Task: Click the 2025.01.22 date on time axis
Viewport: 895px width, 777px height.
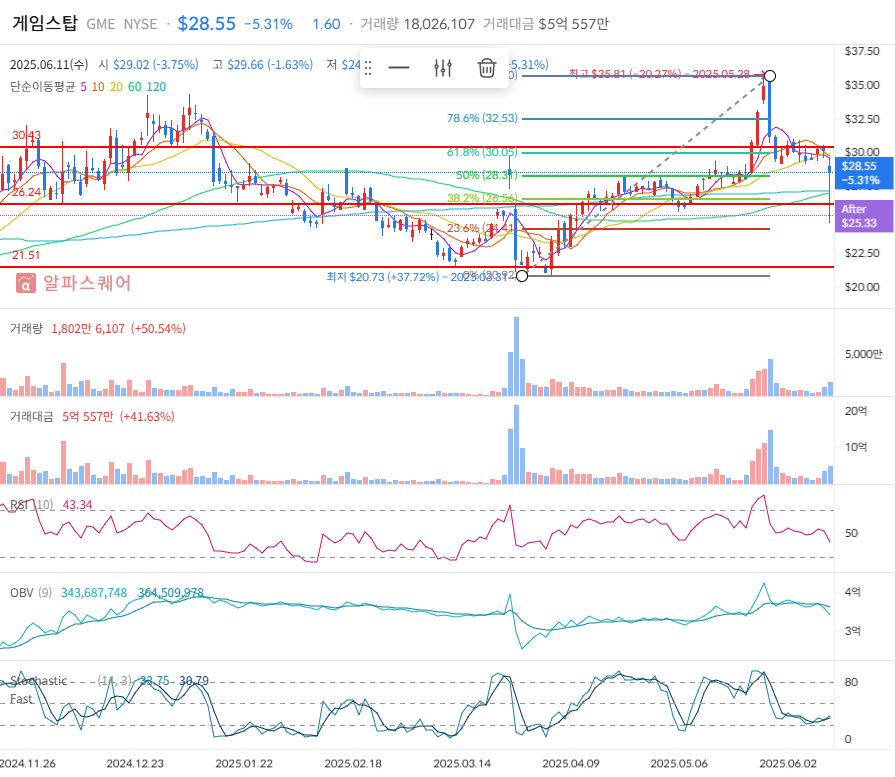Action: click(244, 763)
